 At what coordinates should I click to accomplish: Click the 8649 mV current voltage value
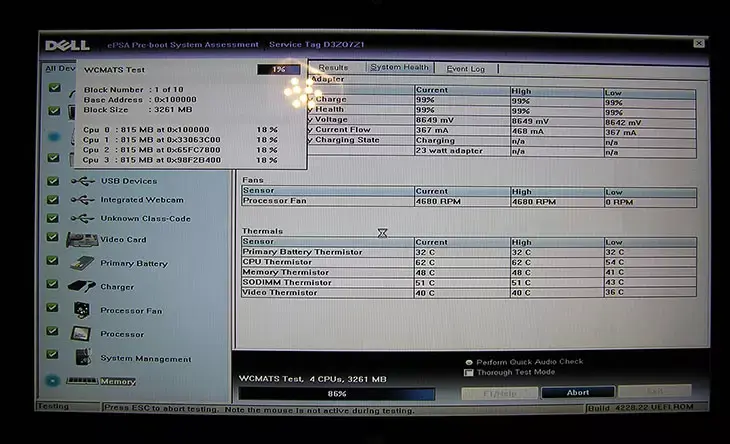point(434,120)
